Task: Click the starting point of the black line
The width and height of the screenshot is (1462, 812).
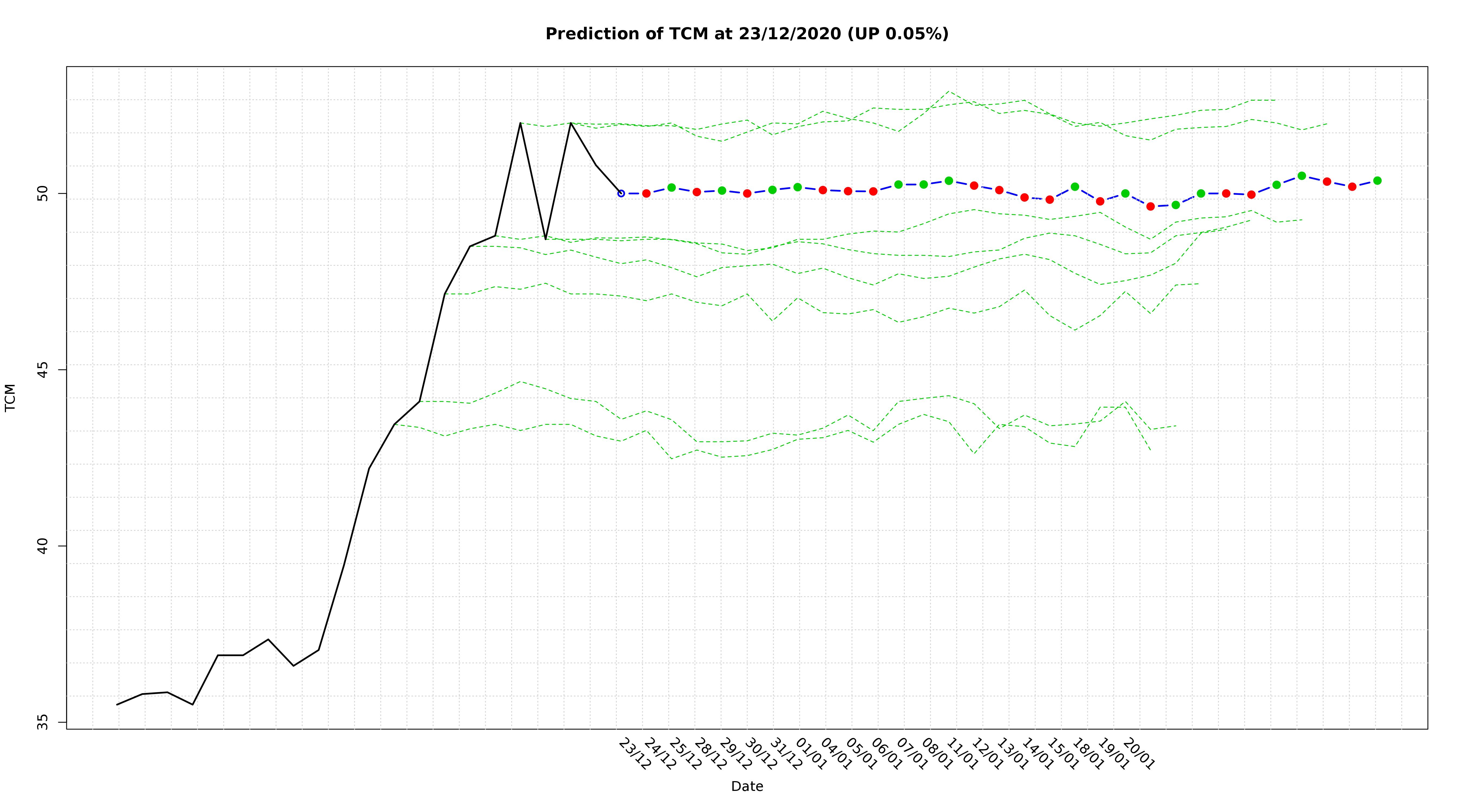Action: [118, 704]
